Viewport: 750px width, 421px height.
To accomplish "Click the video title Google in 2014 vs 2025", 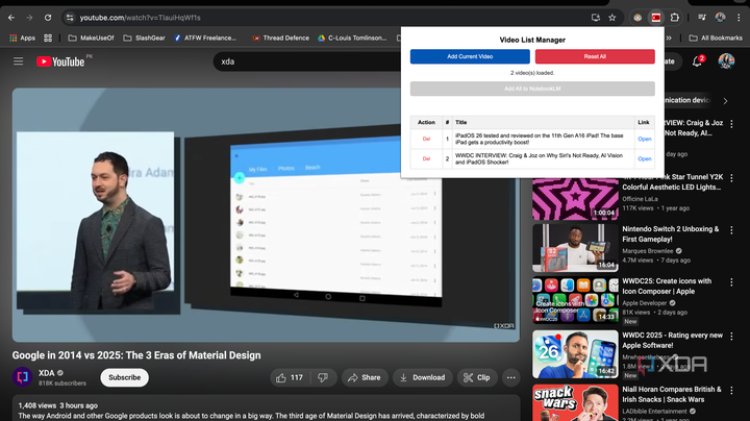I will tap(136, 355).
